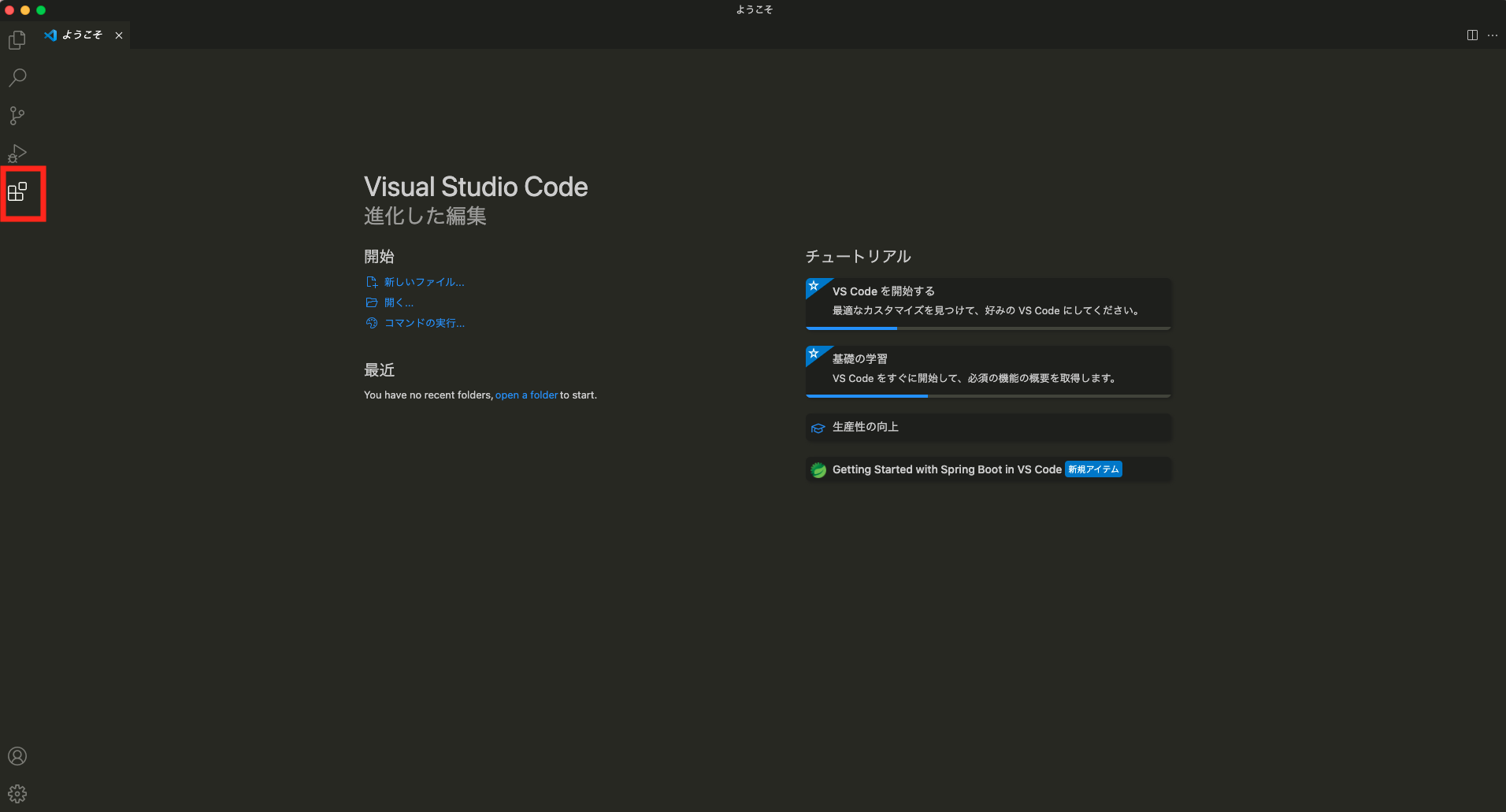Open Getting Started with Spring Boot walkthrough

(x=988, y=469)
